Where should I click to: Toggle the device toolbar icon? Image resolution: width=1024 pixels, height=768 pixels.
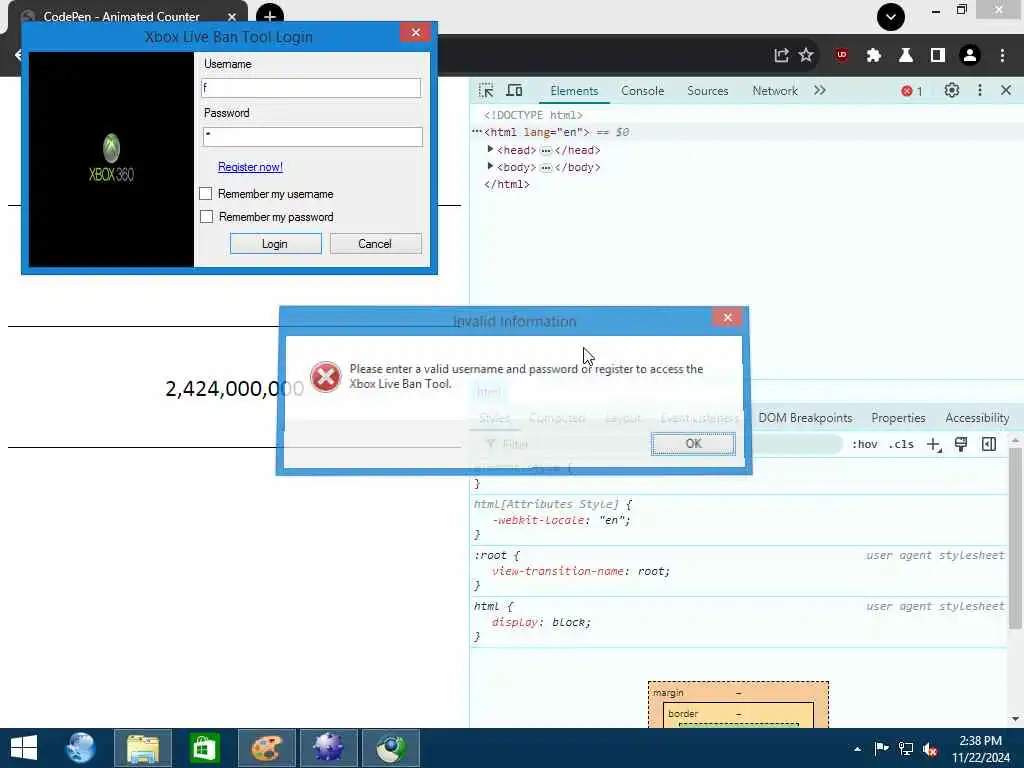point(515,90)
